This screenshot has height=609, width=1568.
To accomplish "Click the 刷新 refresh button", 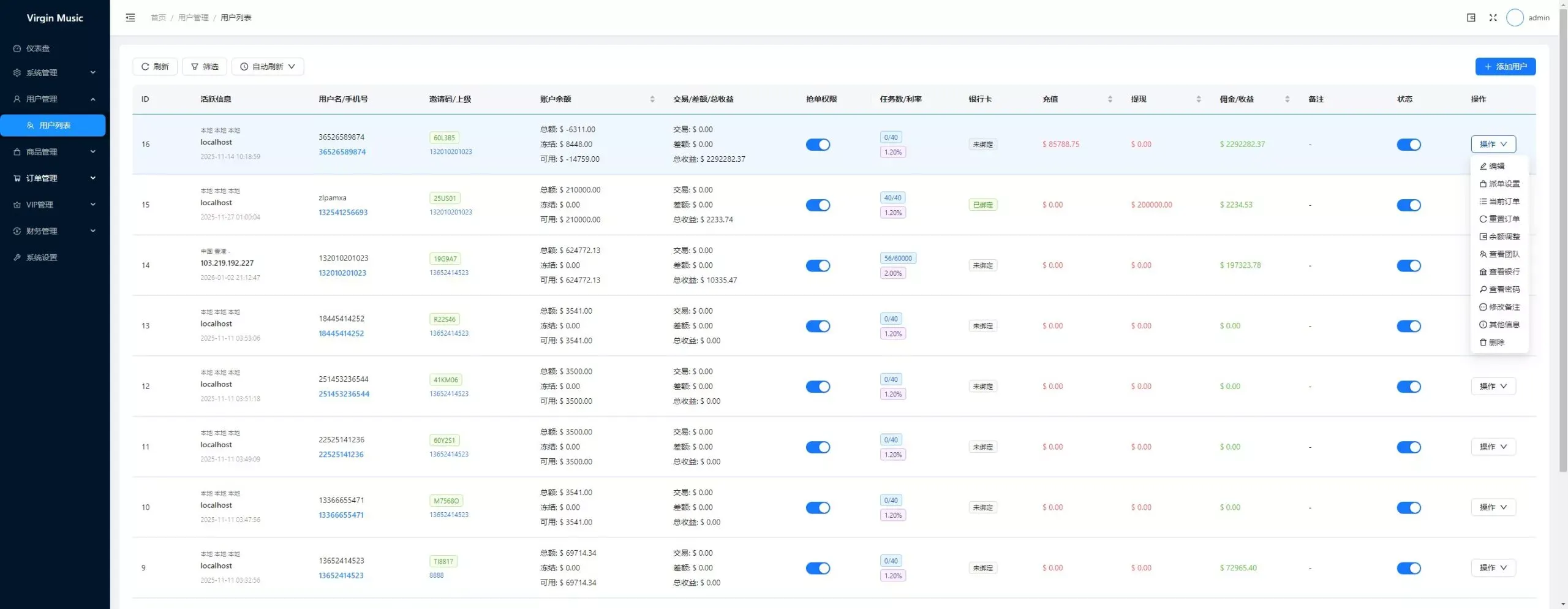I will coord(155,67).
